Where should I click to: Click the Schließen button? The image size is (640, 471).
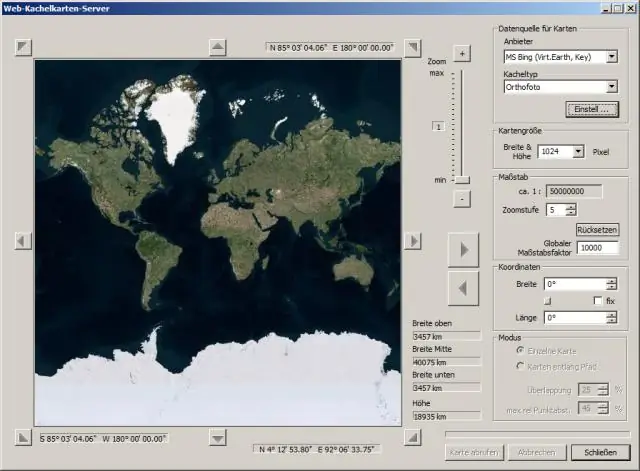click(600, 452)
